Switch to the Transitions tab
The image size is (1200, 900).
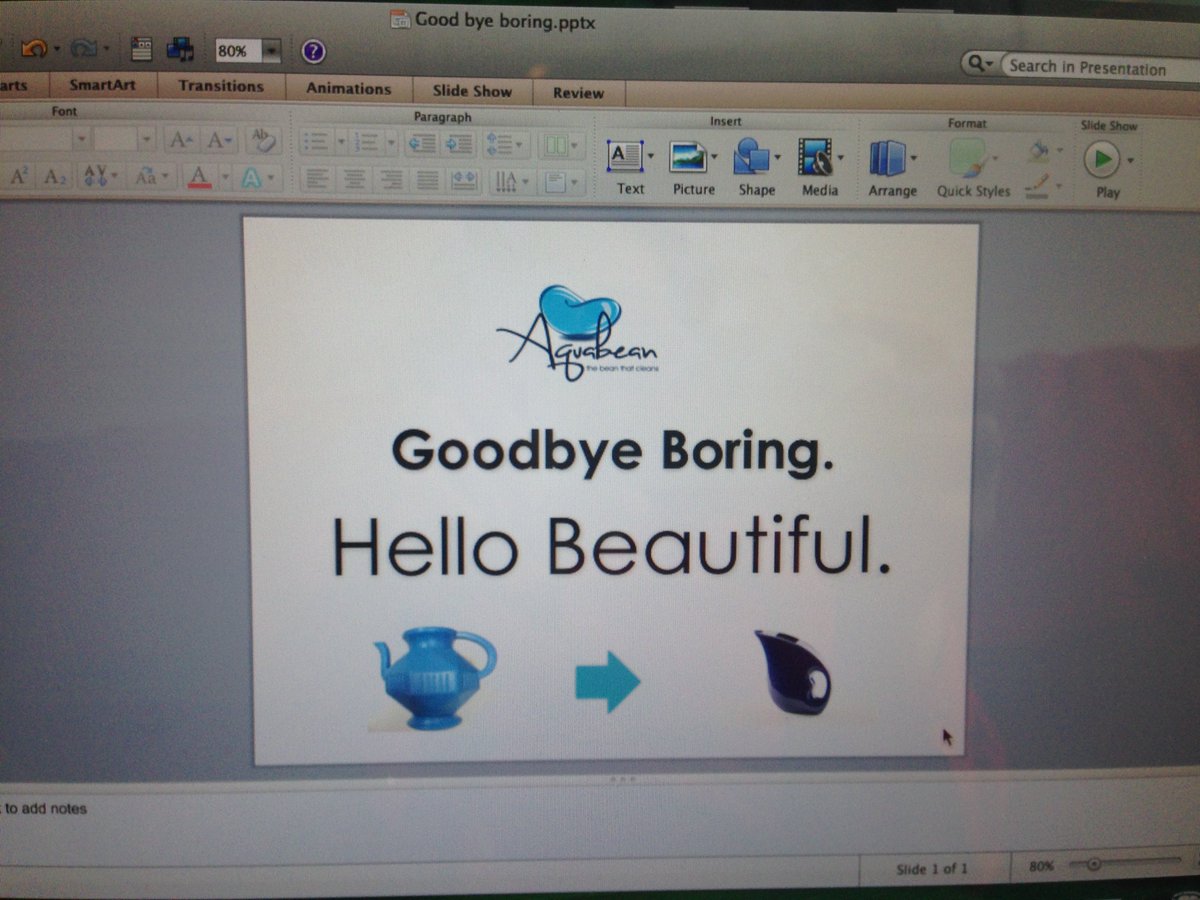pyautogui.click(x=221, y=86)
